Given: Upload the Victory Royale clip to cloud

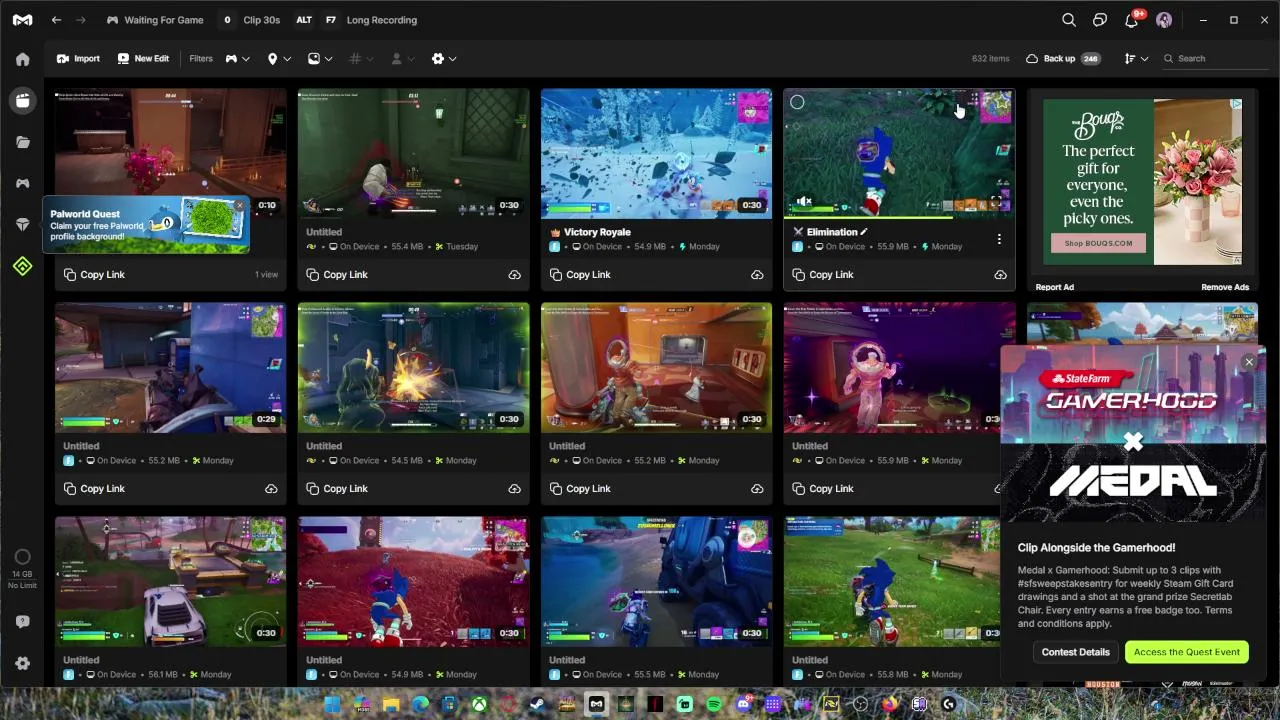Looking at the screenshot, I should point(757,275).
